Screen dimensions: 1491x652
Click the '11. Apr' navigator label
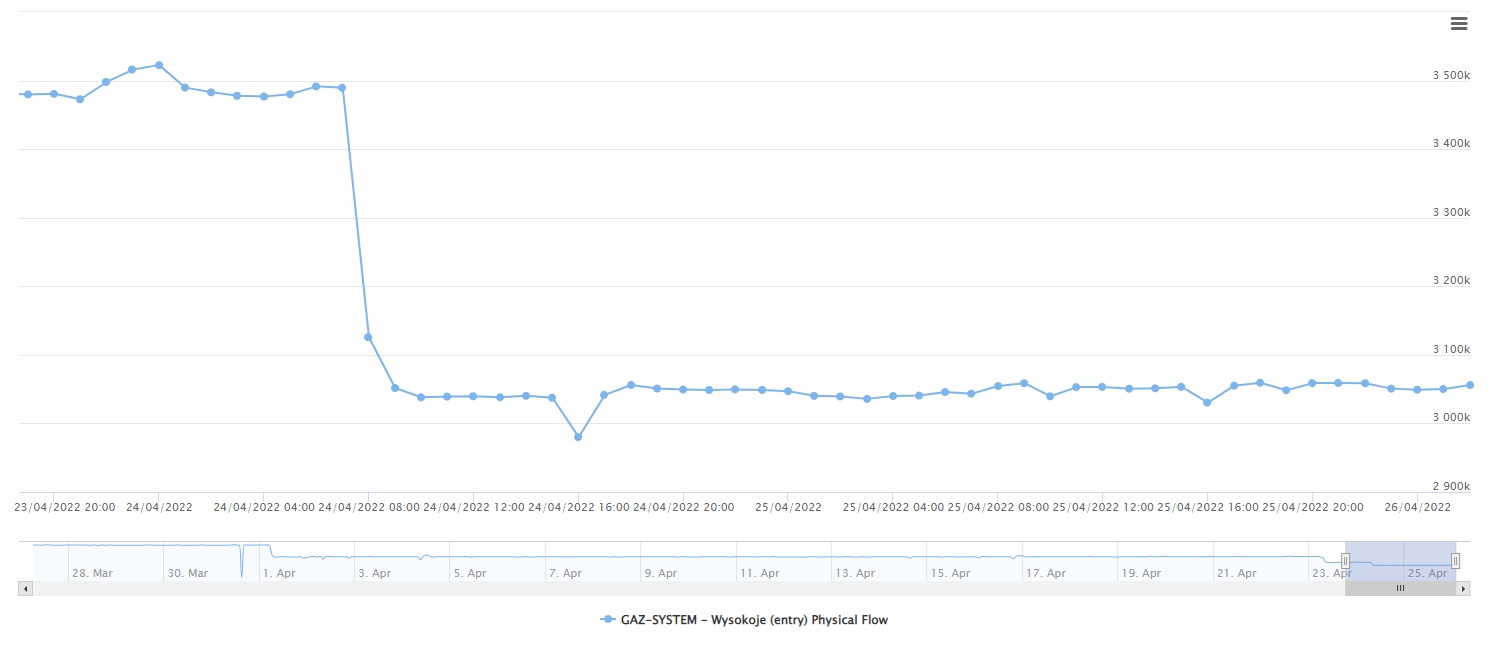click(759, 573)
